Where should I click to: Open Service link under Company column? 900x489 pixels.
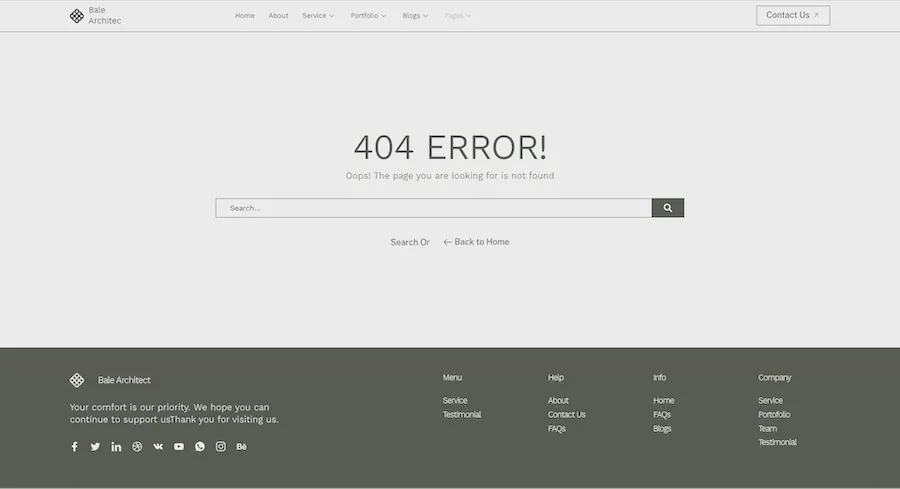coord(770,401)
